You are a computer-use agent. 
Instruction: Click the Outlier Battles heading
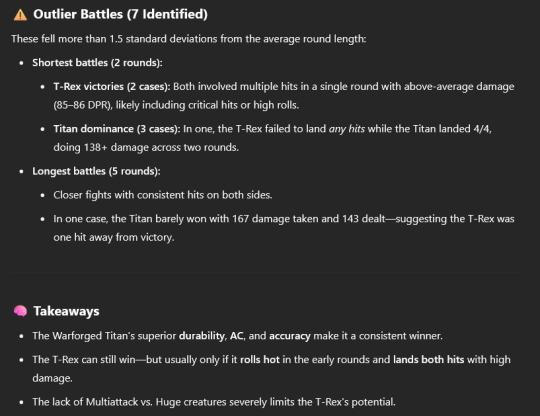point(120,14)
